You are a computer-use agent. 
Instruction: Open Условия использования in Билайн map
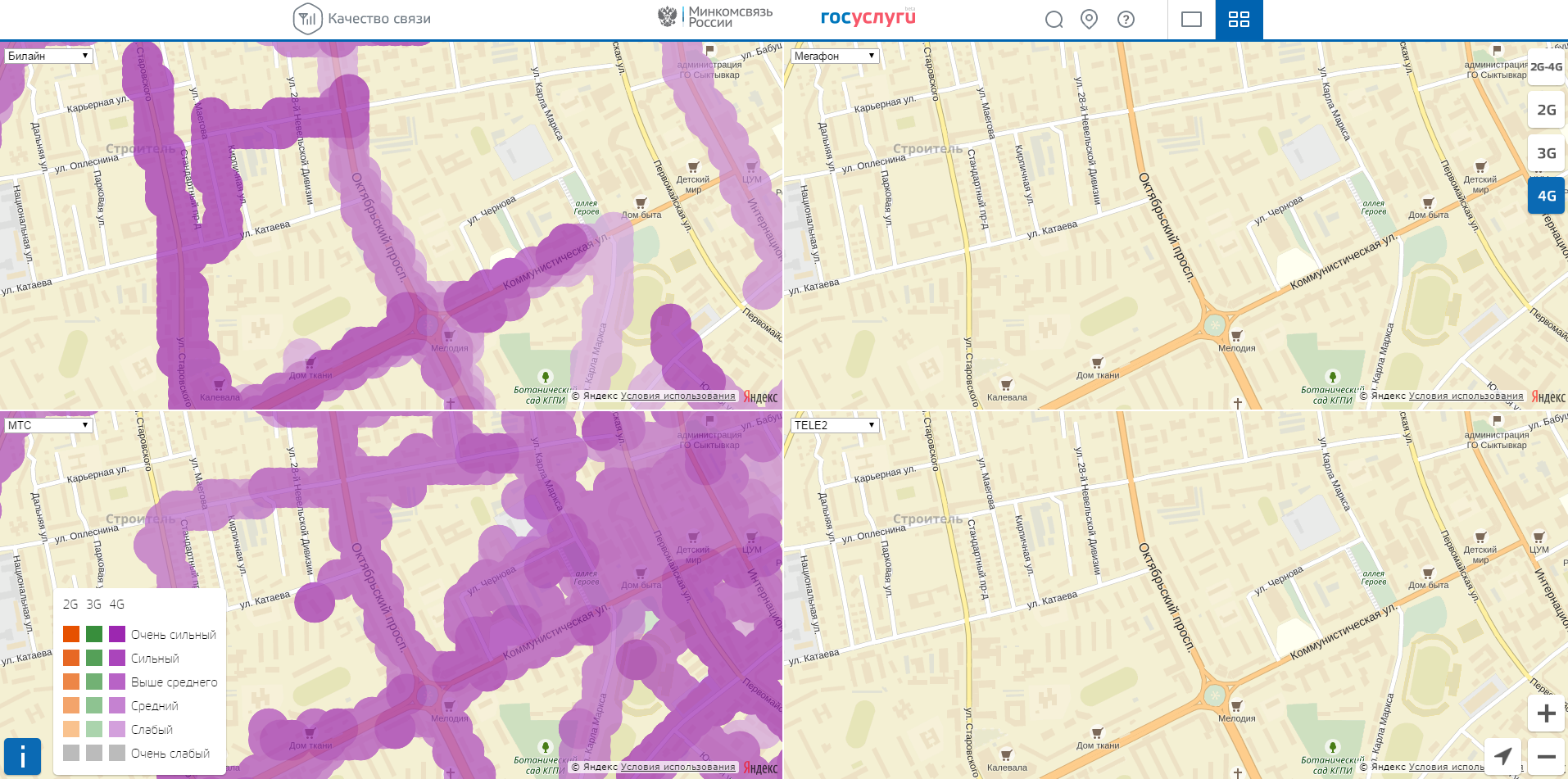[678, 396]
